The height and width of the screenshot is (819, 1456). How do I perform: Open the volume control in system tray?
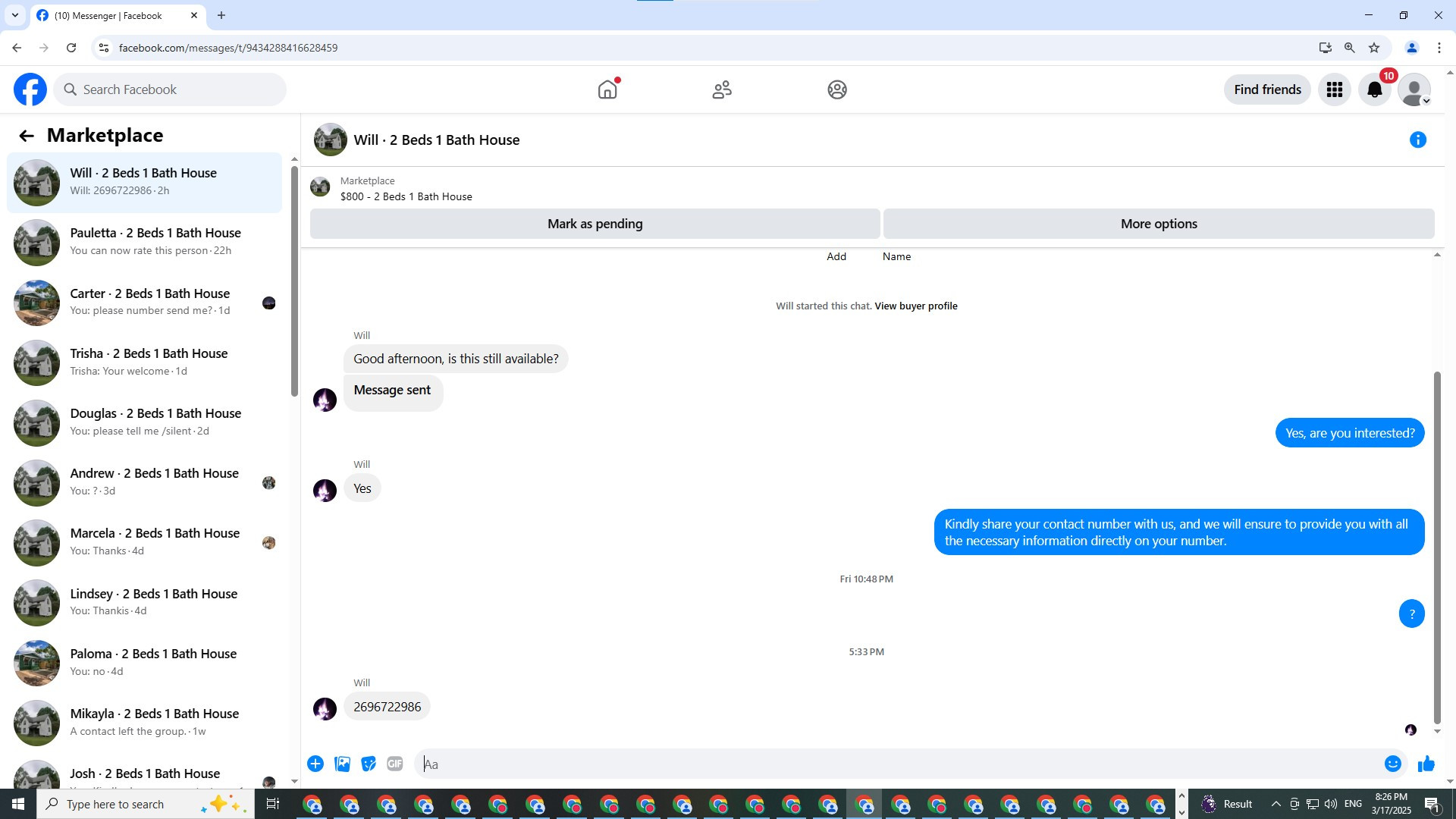tap(1331, 804)
